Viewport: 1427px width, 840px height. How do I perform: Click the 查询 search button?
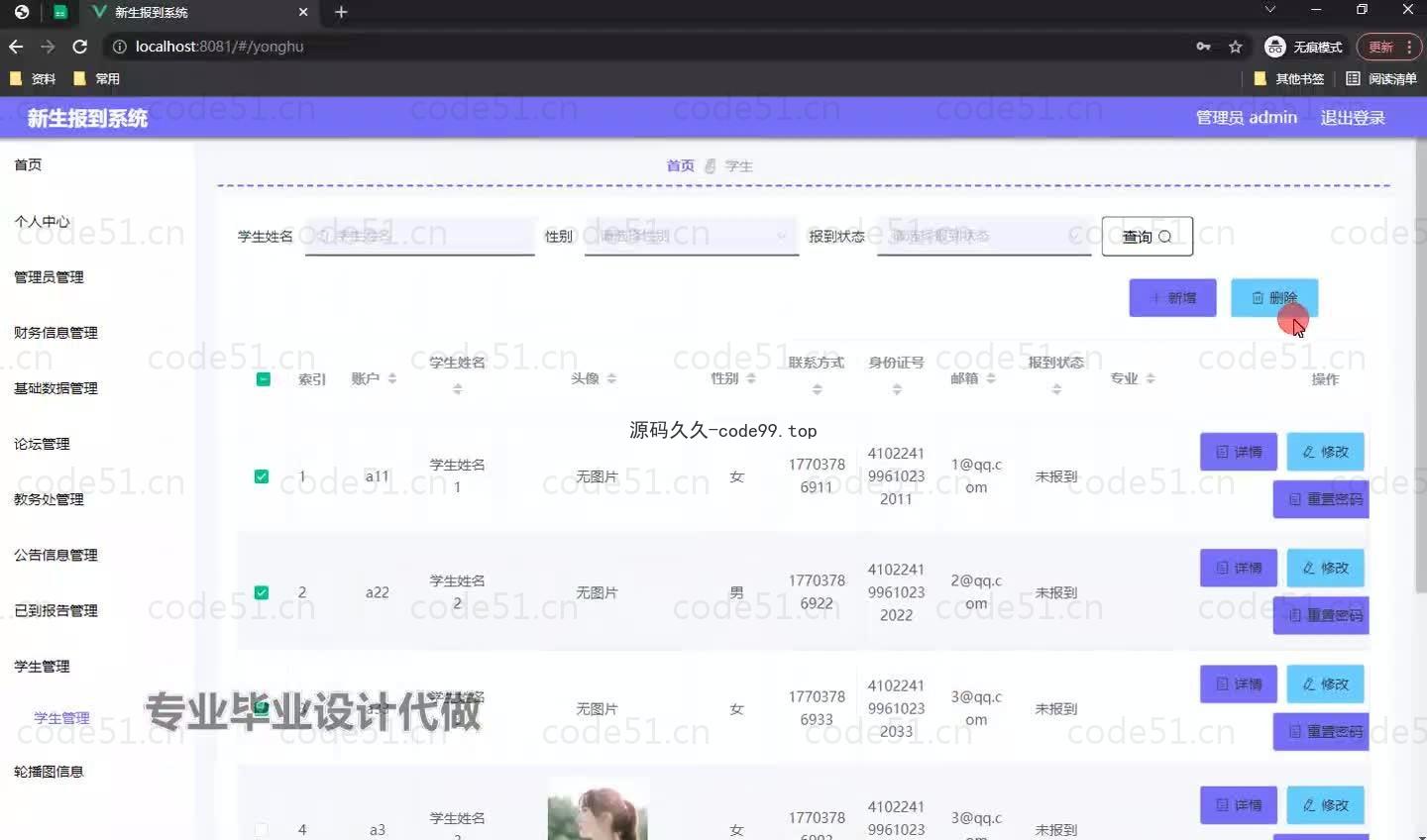[1147, 237]
